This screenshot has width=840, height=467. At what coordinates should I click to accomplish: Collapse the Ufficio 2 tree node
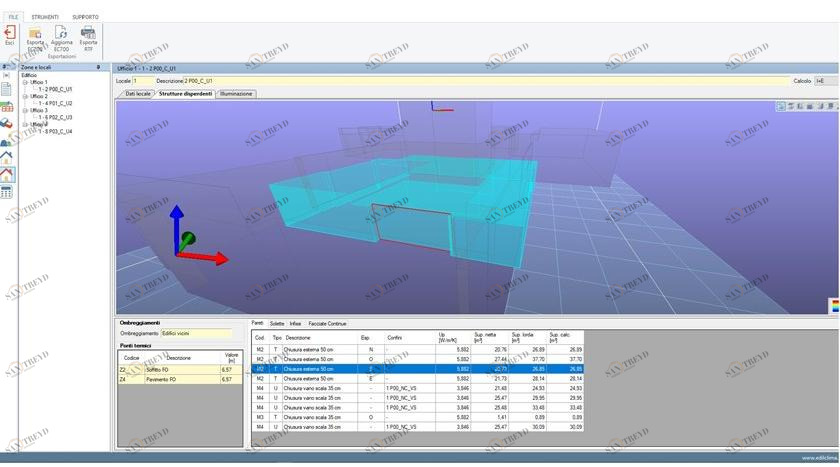tap(25, 96)
